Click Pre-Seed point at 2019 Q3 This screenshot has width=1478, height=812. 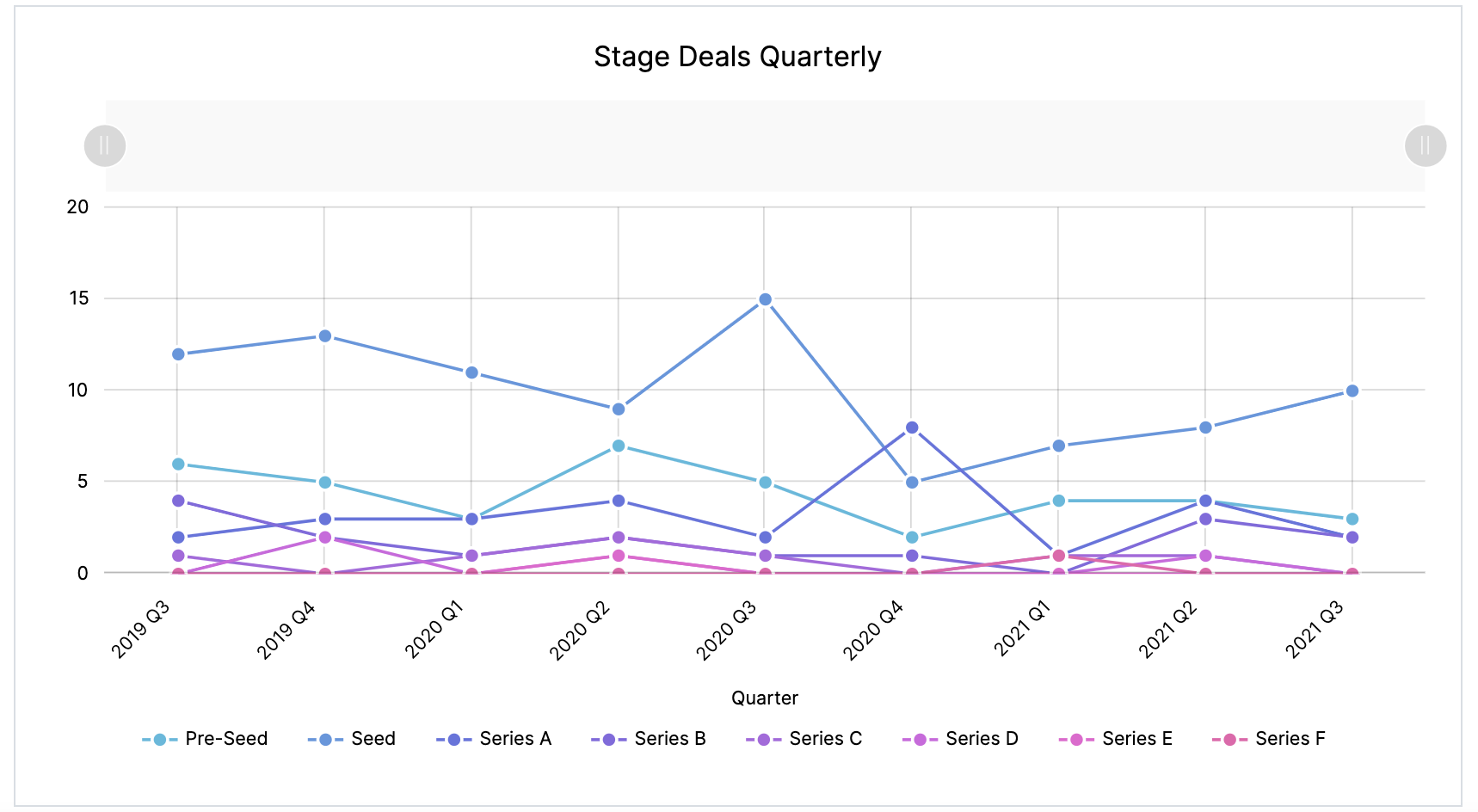pos(178,464)
